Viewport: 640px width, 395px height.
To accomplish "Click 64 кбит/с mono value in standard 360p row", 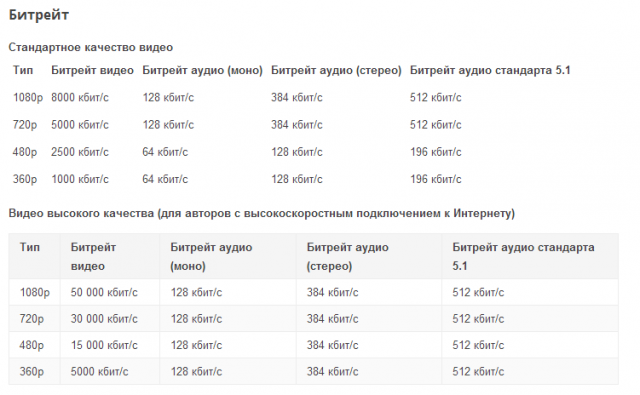I will click(165, 179).
